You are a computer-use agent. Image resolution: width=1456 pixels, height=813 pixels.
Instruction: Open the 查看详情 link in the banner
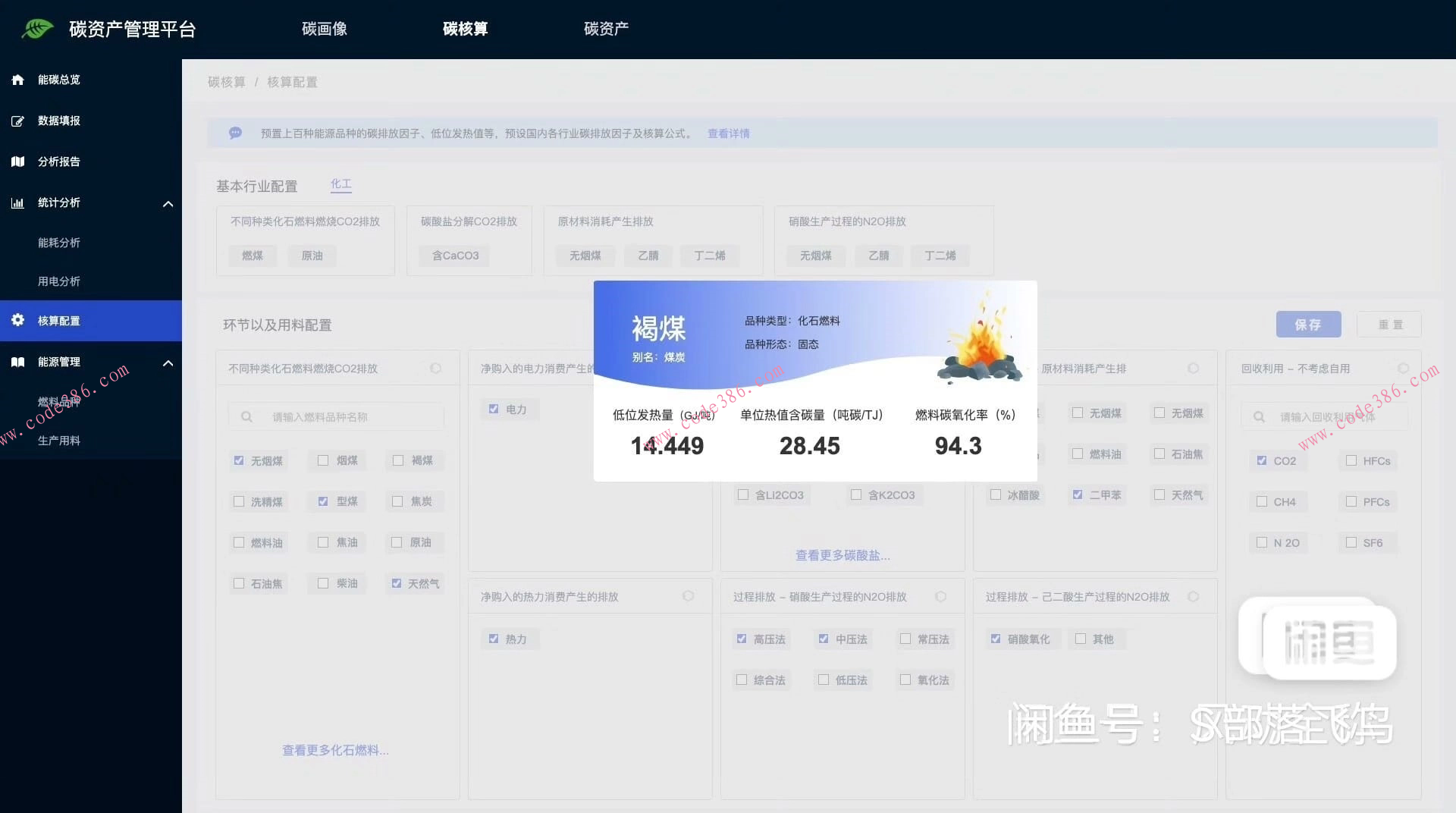(727, 133)
